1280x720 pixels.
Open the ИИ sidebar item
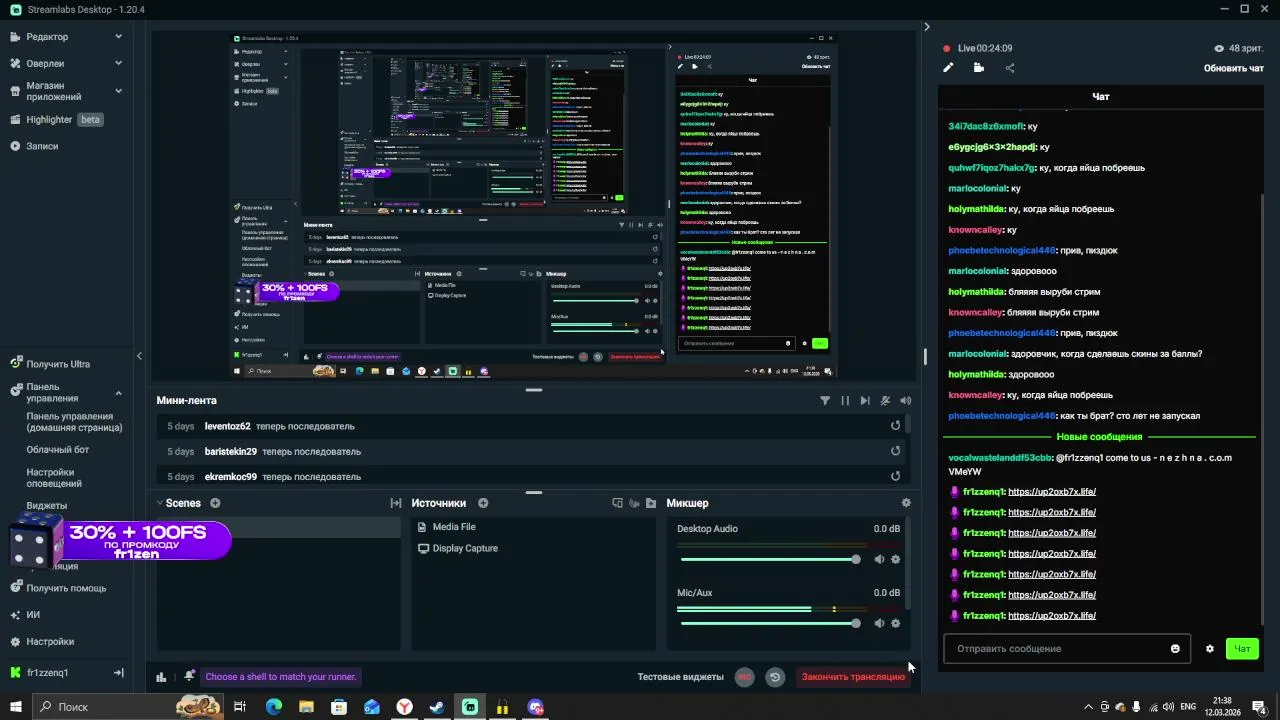pyautogui.click(x=33, y=615)
